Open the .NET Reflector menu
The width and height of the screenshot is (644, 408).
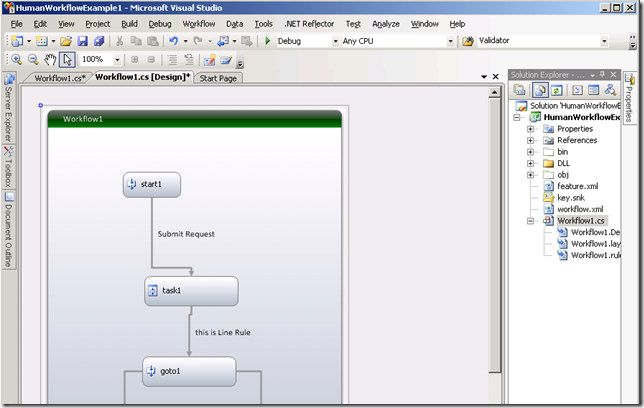click(x=309, y=24)
